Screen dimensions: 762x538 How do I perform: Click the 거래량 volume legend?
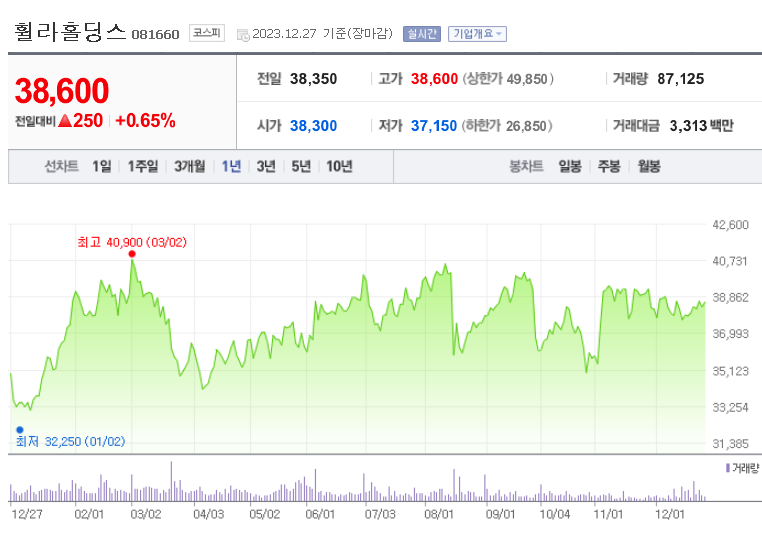[x=742, y=468]
